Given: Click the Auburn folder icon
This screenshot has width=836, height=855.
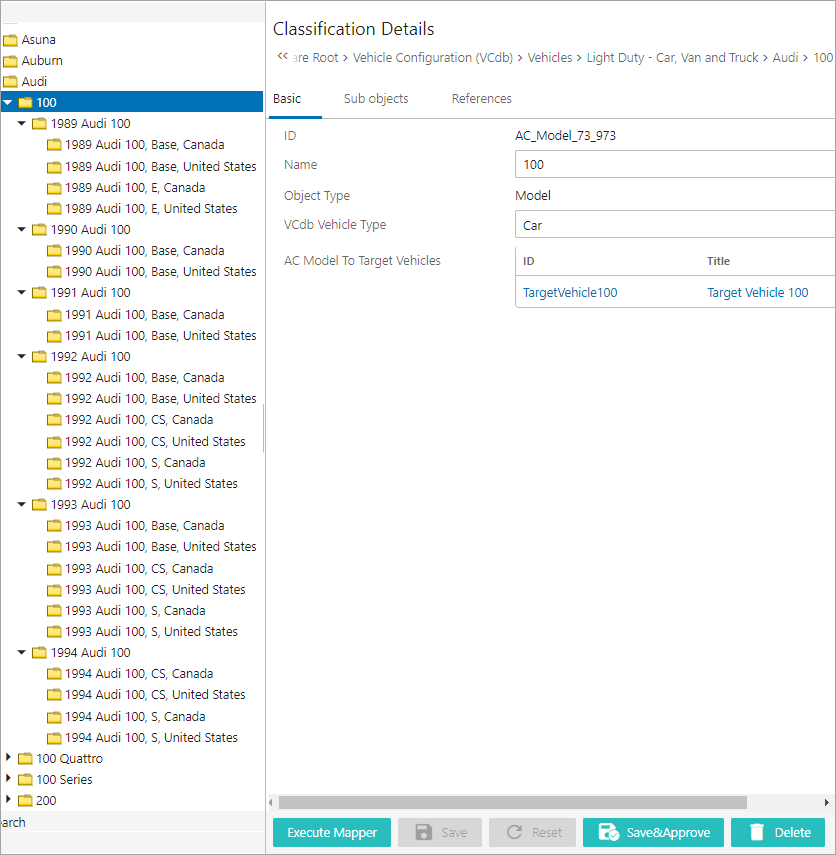Looking at the screenshot, I should [x=10, y=61].
